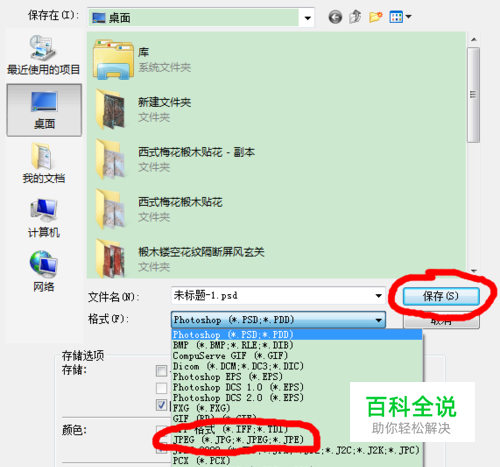Choose JPEG (*.JPG;*.JPEG;*.JPE) format option
Image resolution: width=500 pixels, height=467 pixels.
[x=297, y=440]
